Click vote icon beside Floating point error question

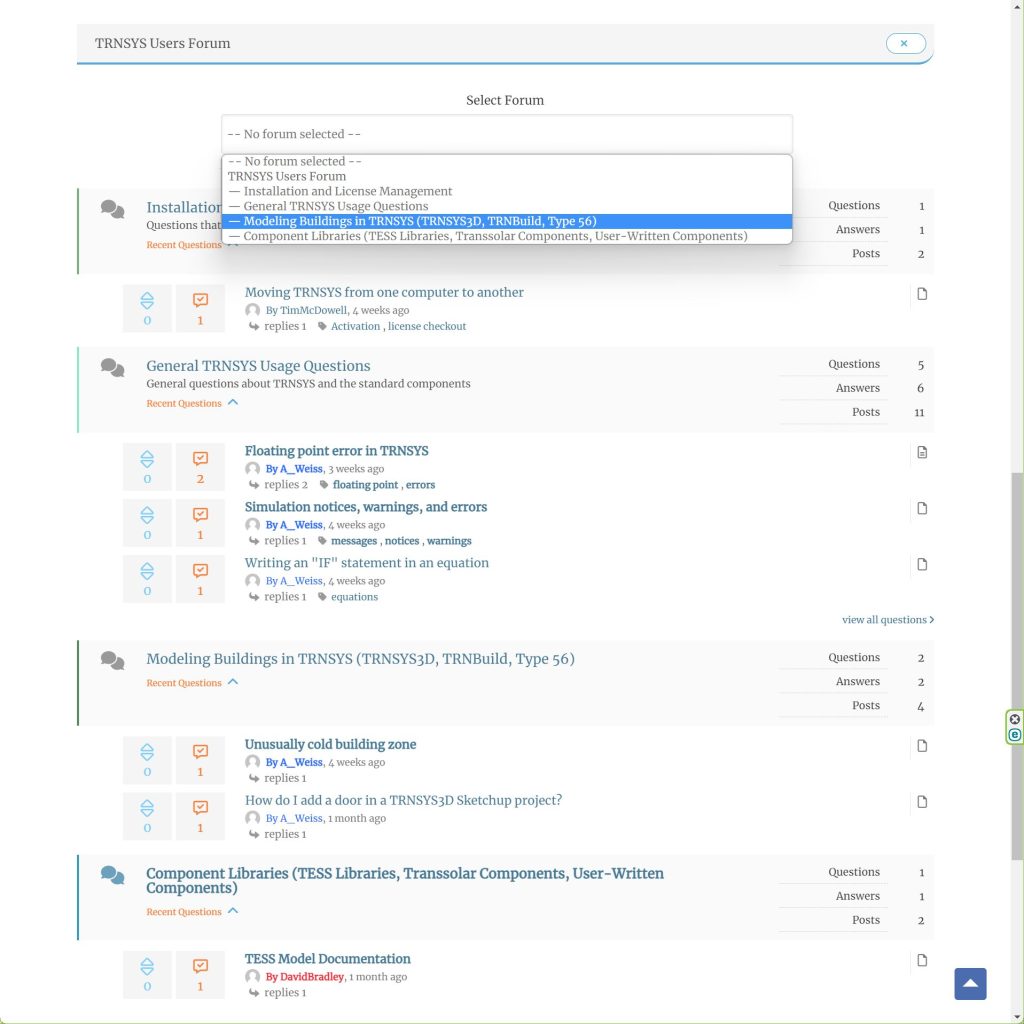click(147, 459)
